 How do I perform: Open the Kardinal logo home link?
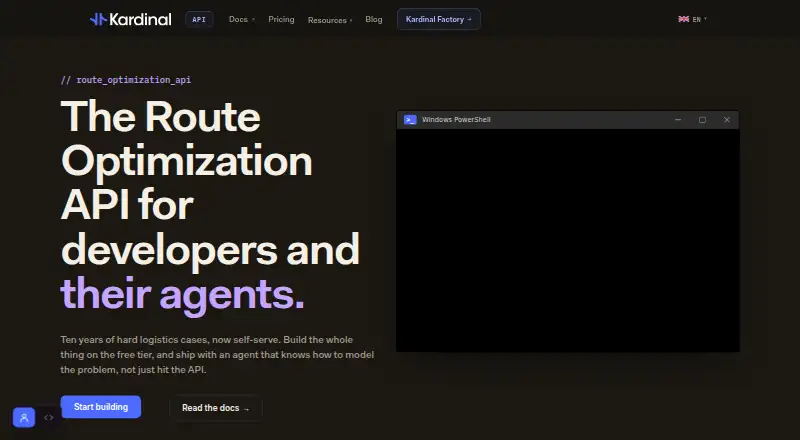pos(131,19)
